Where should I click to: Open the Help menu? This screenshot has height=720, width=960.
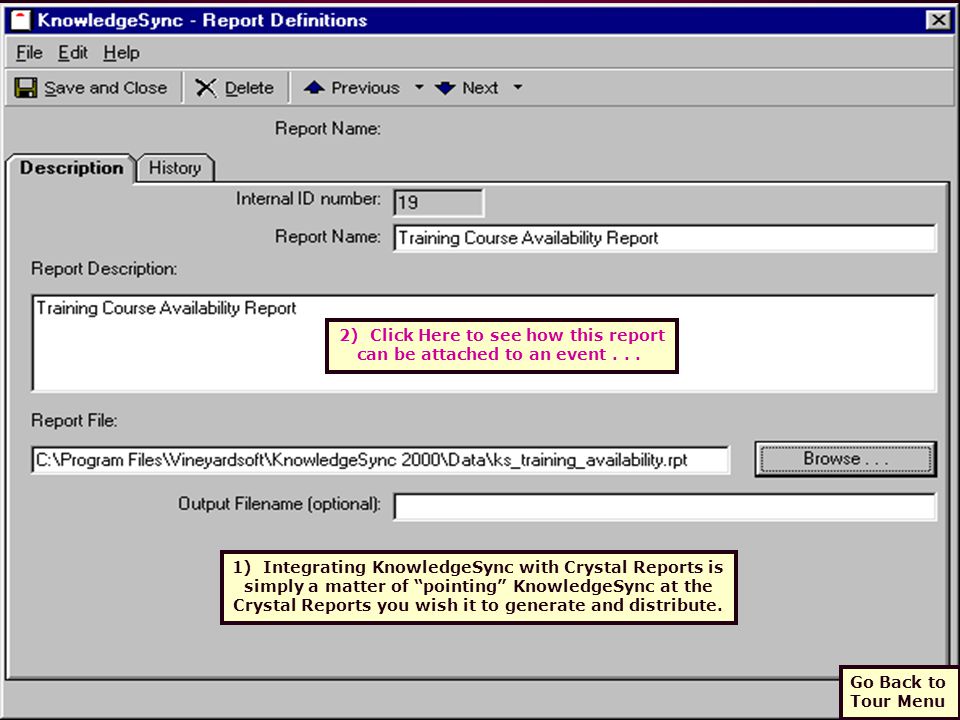(x=121, y=53)
